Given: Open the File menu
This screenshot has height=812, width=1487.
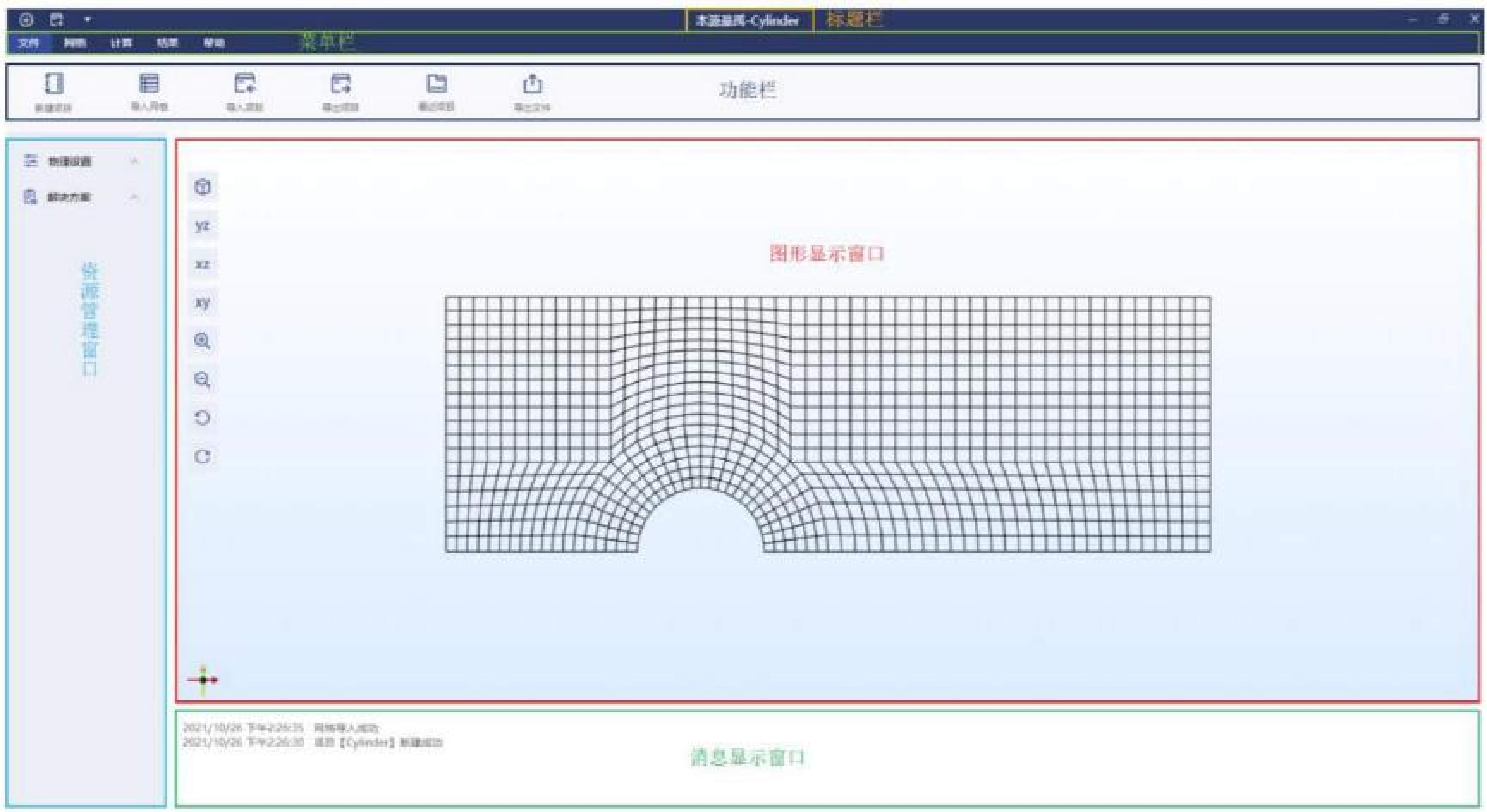Looking at the screenshot, I should point(29,43).
